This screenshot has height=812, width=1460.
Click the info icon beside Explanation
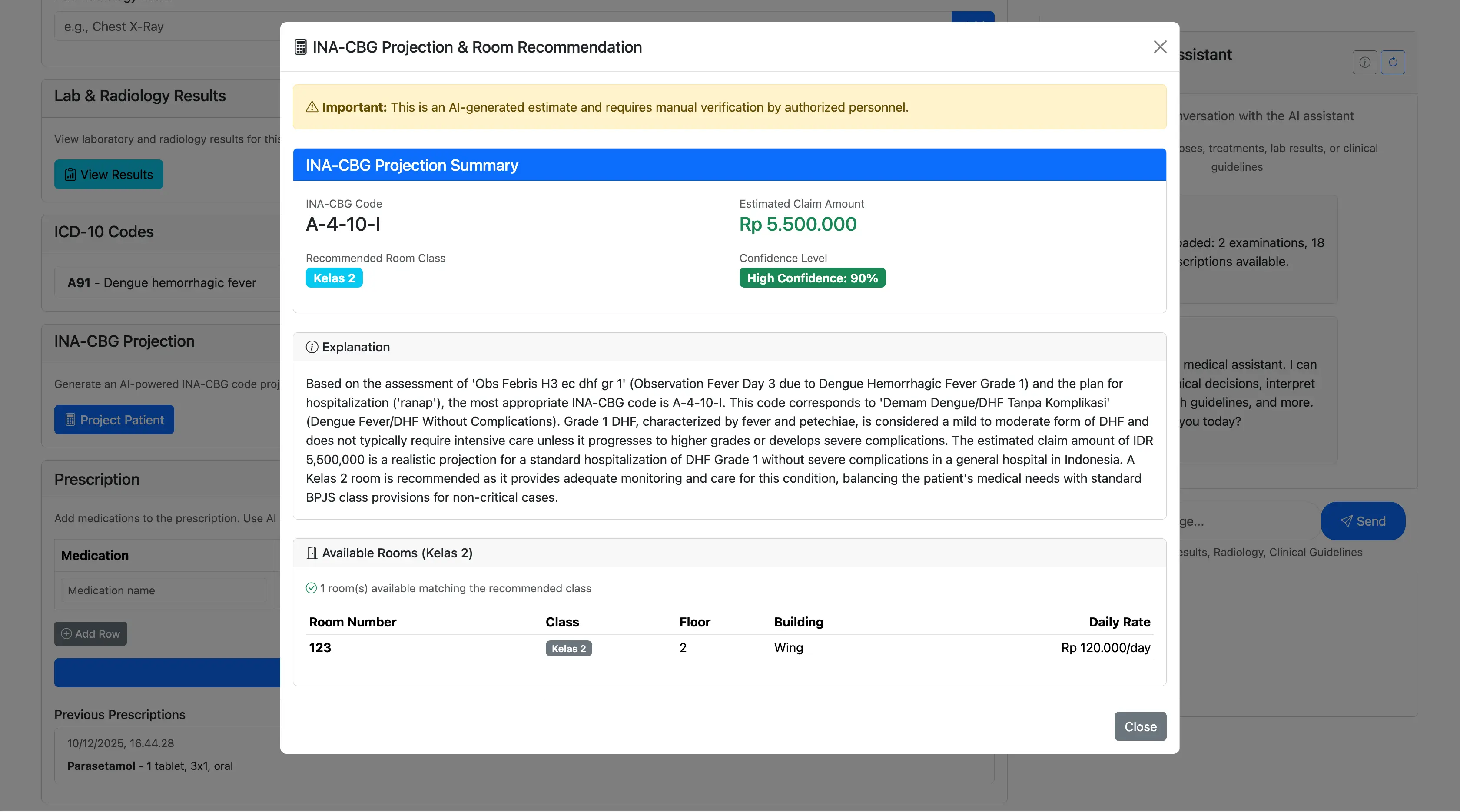(312, 347)
